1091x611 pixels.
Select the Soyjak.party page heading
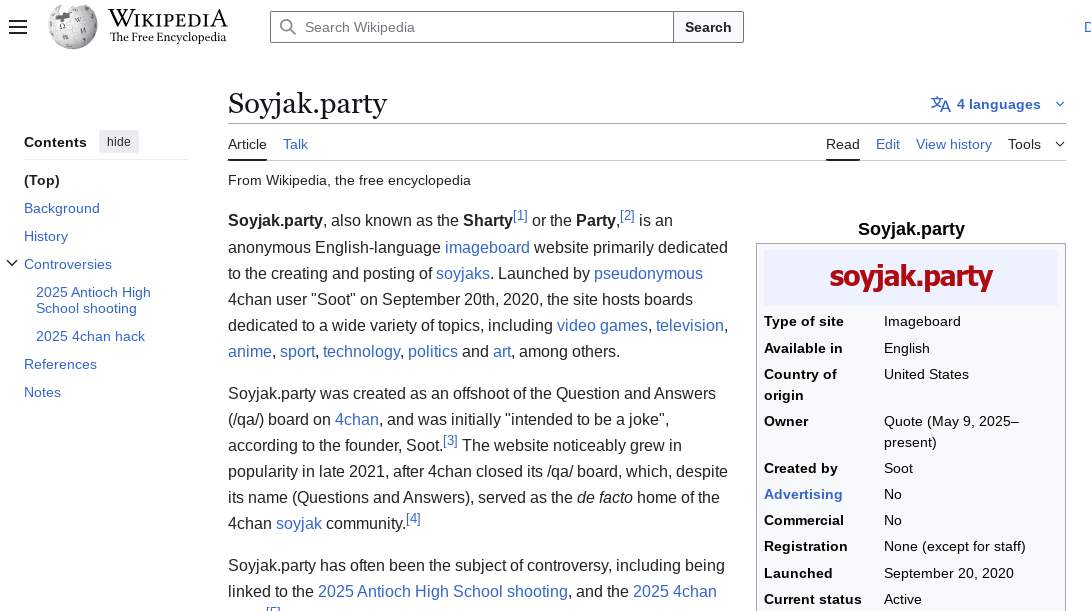tap(308, 104)
